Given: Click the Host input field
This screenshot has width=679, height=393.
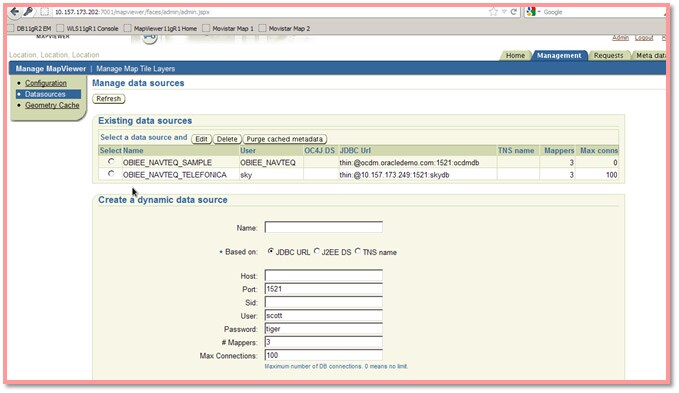Looking at the screenshot, I should pyautogui.click(x=323, y=275).
